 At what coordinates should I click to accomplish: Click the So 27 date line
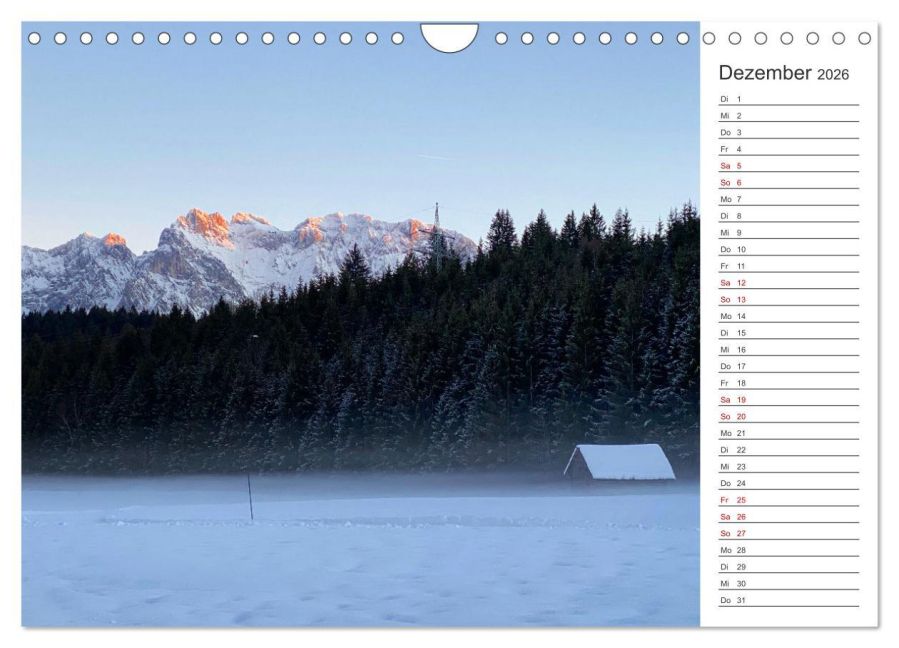pos(789,533)
